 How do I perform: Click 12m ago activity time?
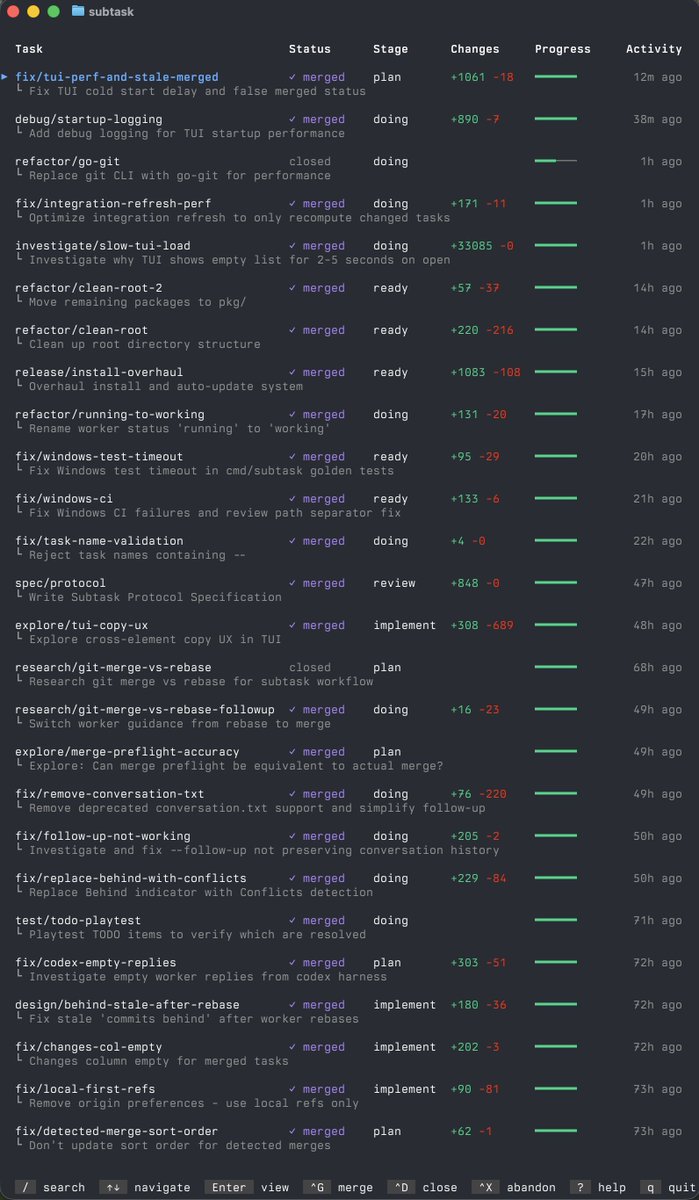[x=658, y=77]
